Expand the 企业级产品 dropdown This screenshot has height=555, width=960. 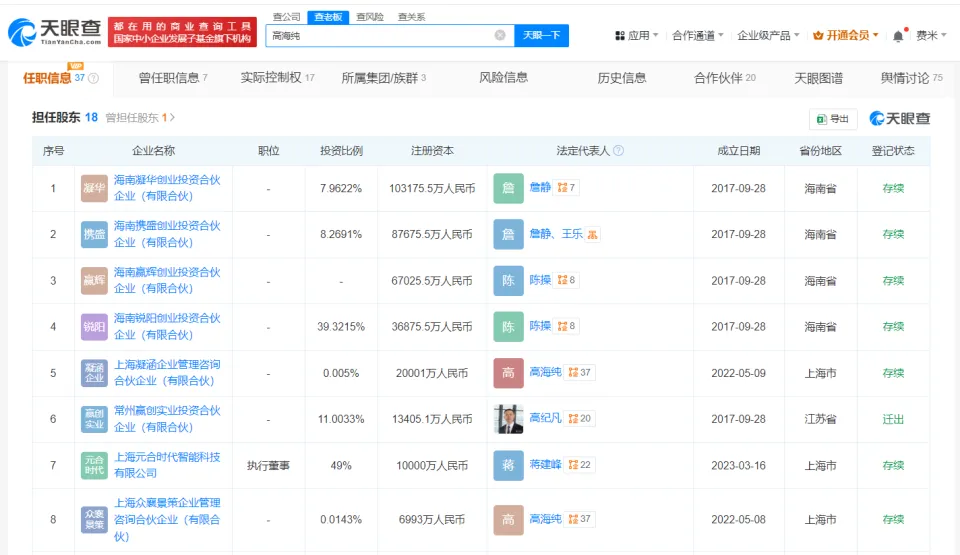point(768,36)
